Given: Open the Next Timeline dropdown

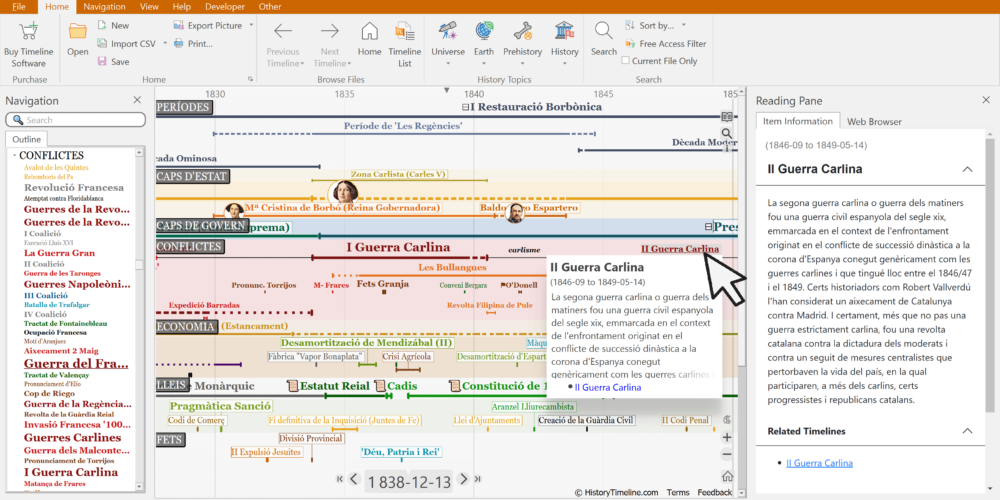Looking at the screenshot, I should [349, 63].
